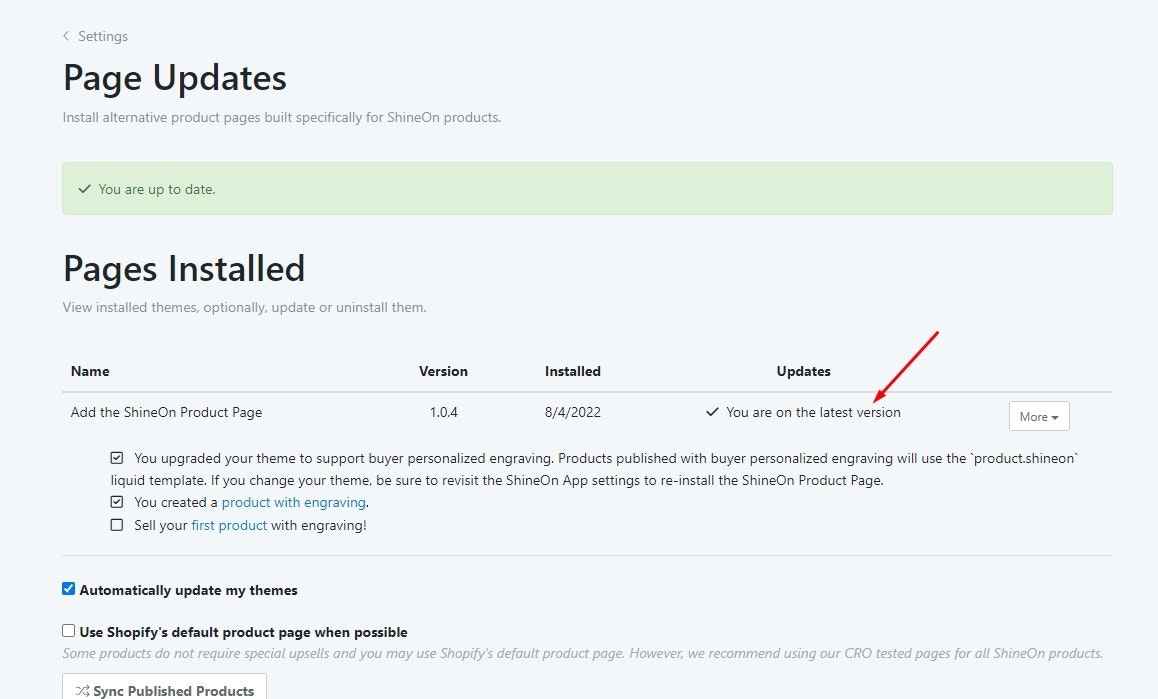Click the 'Automatically update my themes' label
Image resolution: width=1158 pixels, height=699 pixels.
point(188,590)
